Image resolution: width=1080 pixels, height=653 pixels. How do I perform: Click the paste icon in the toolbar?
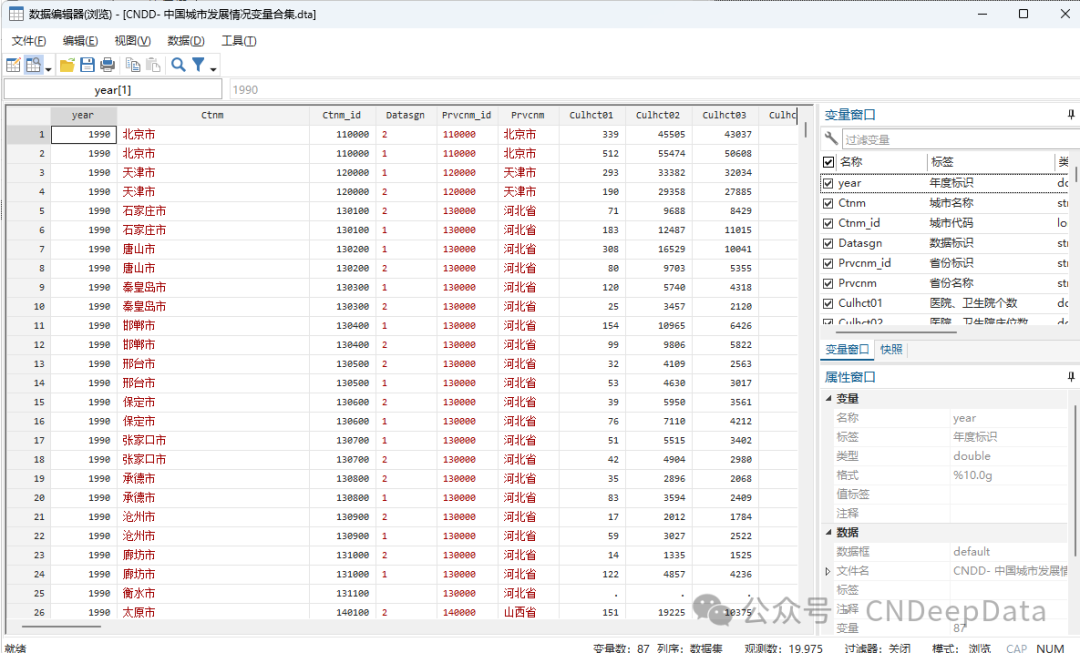(x=153, y=65)
